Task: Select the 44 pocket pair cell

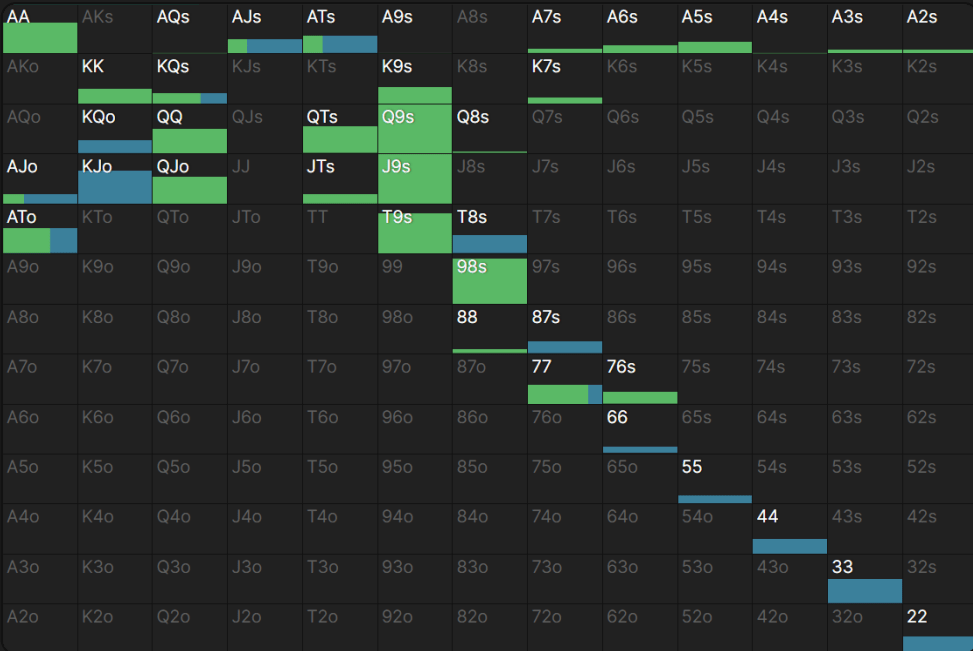Action: point(790,529)
